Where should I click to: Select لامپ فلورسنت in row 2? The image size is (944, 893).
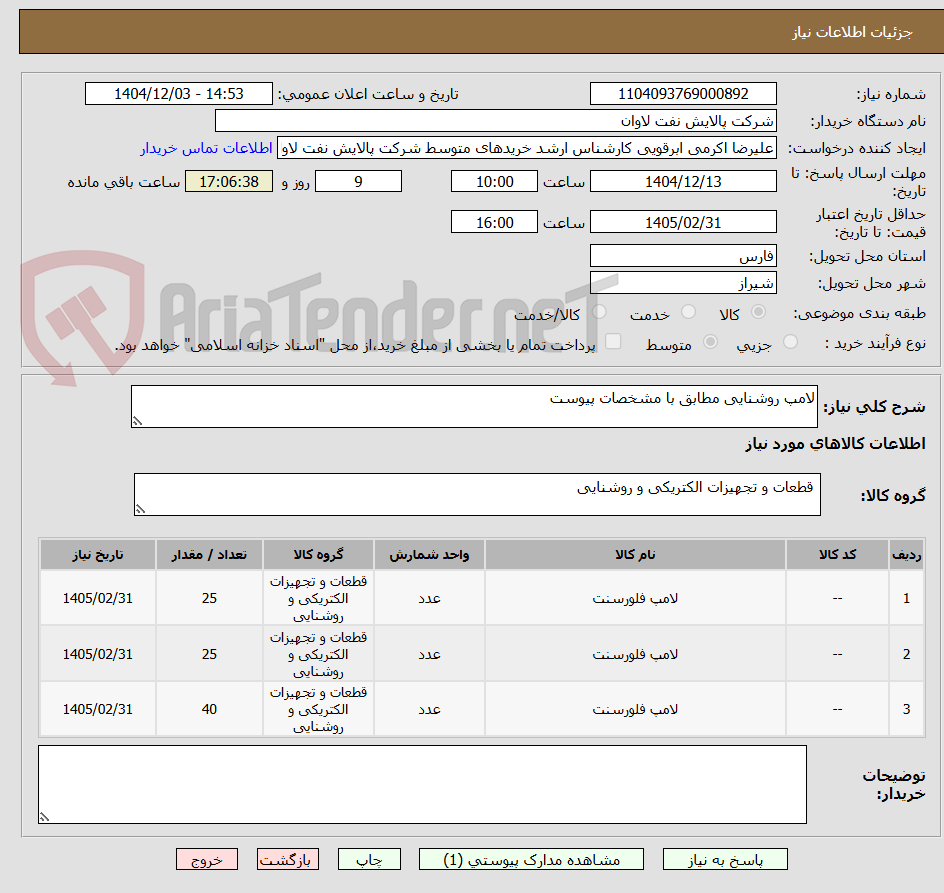click(635, 654)
